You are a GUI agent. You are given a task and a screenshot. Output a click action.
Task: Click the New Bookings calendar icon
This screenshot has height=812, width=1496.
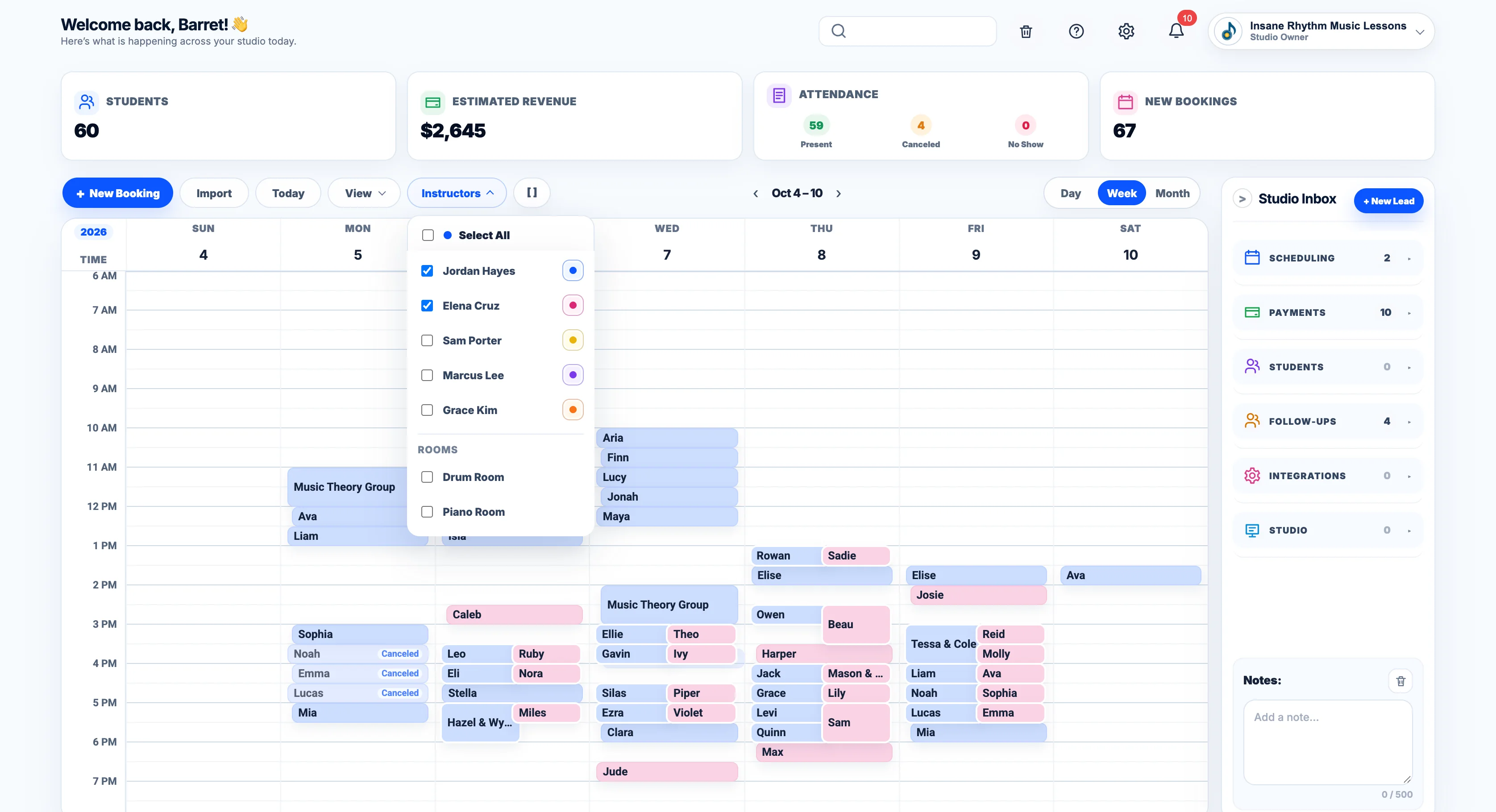tap(1125, 102)
